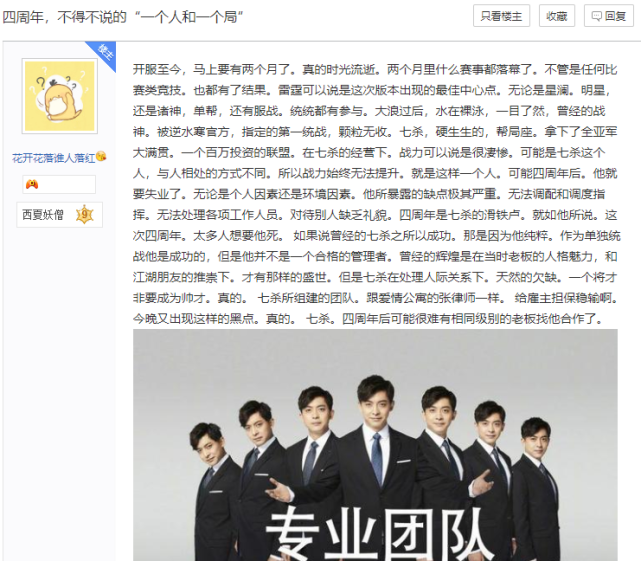Viewport: 641px width, 561px height.
Task: Open the 专业团队 image in the post
Action: point(375,445)
